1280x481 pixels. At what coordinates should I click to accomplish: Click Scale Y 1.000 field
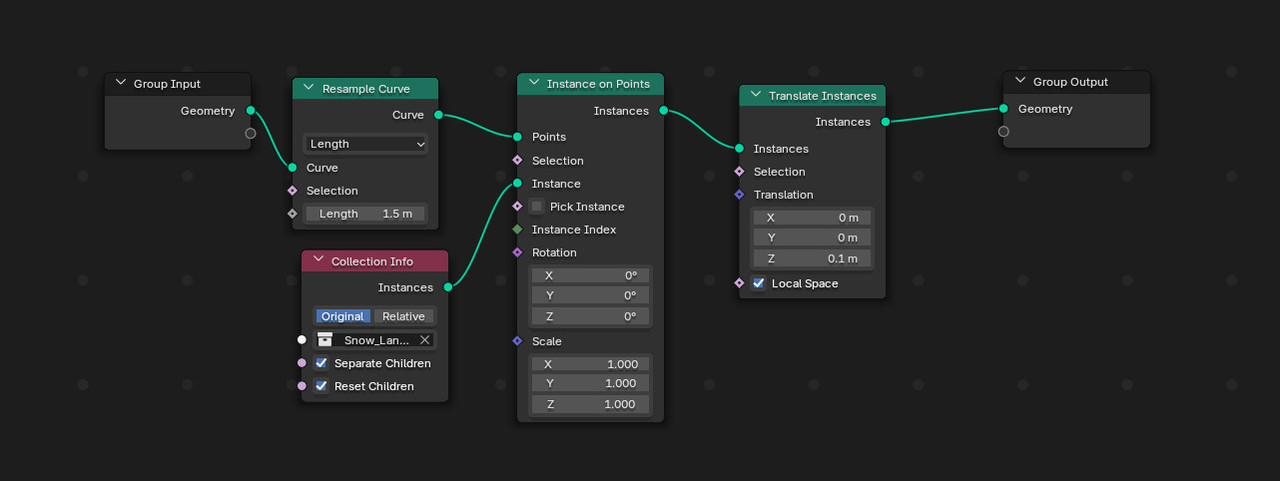click(x=590, y=383)
